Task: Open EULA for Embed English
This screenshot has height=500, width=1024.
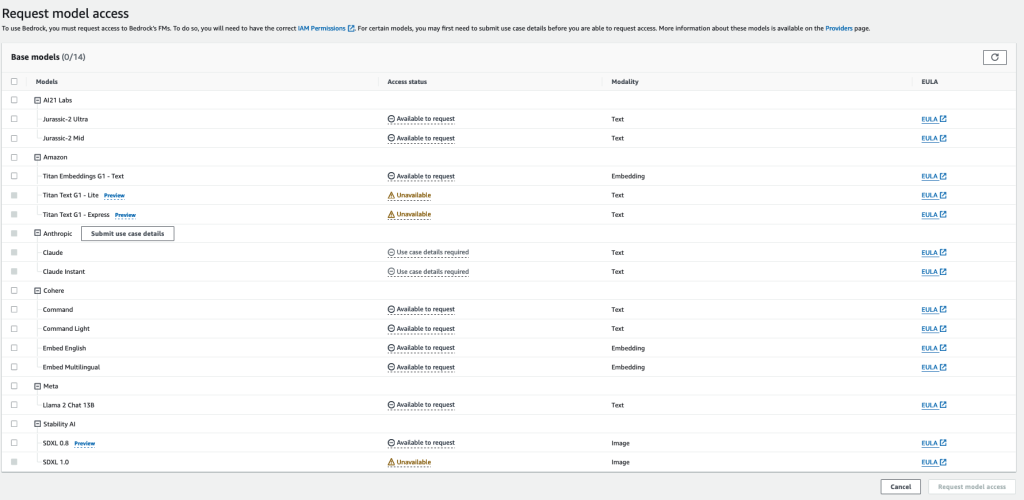Action: tap(934, 348)
